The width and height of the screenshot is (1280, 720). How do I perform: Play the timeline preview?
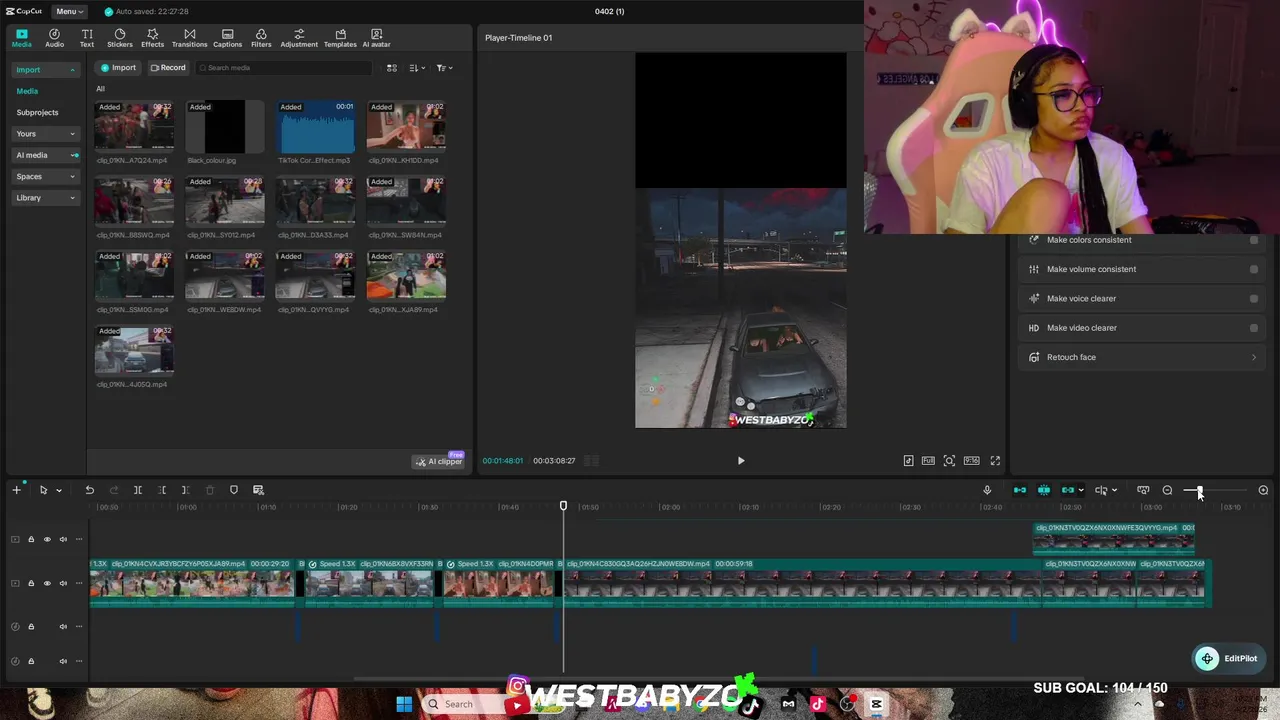tap(741, 461)
